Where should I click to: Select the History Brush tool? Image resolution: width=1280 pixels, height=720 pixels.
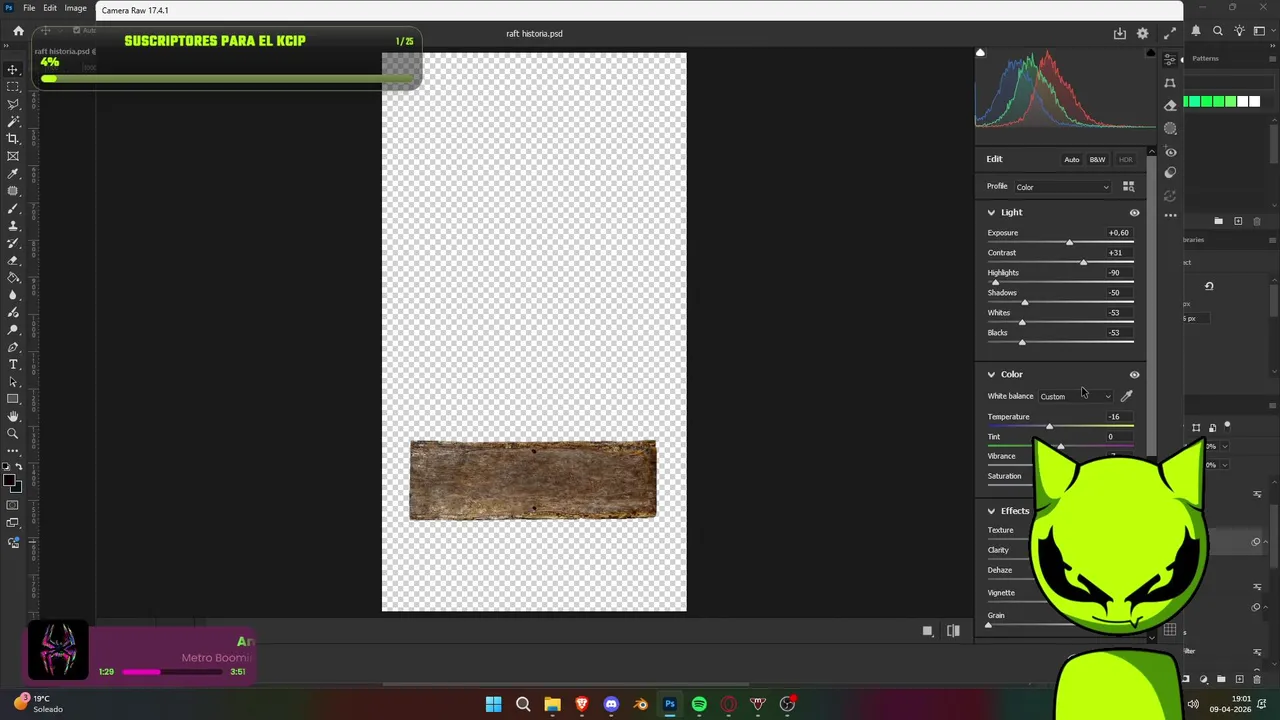tap(13, 243)
